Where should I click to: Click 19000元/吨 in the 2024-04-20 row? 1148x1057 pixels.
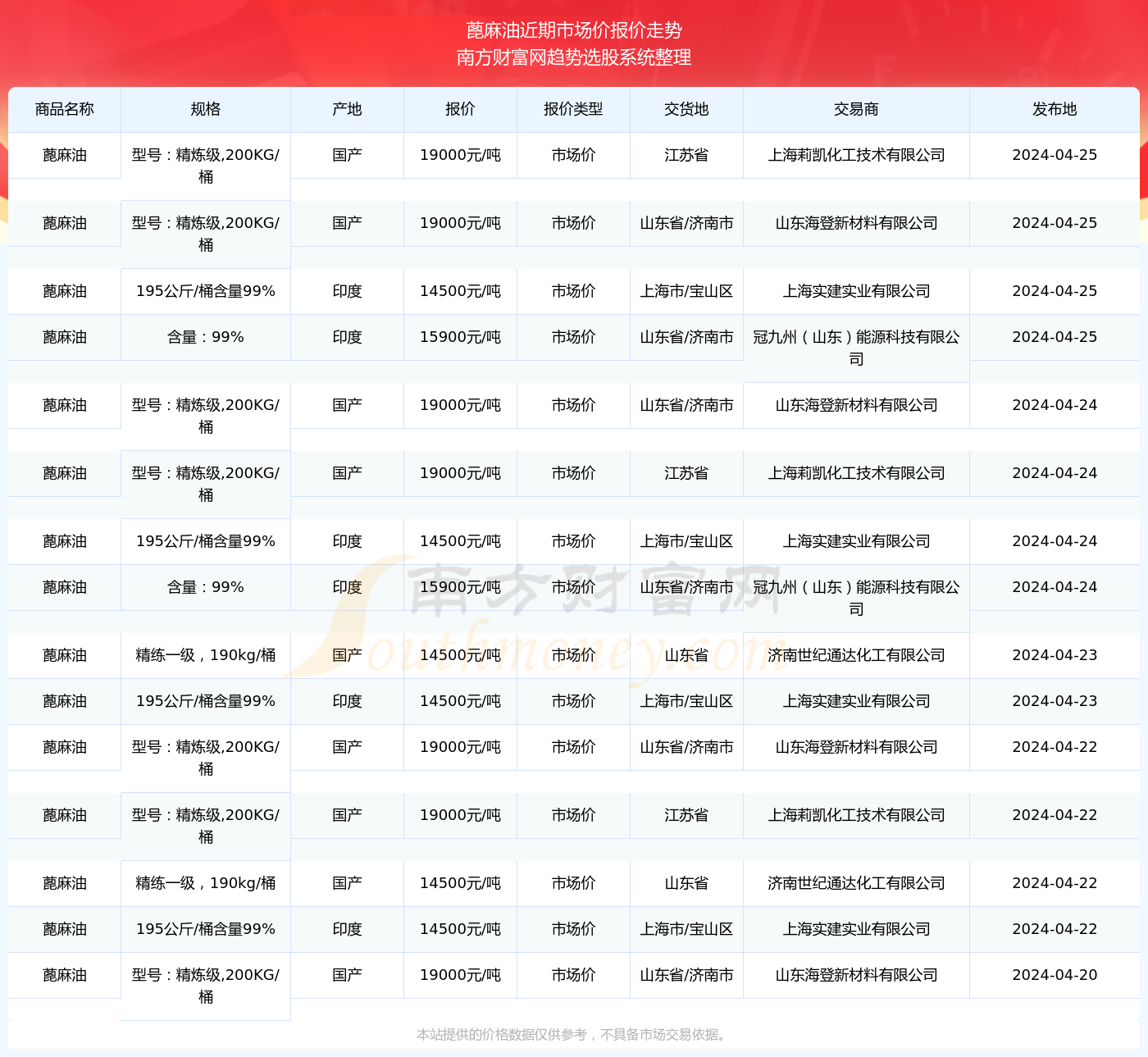tap(460, 975)
